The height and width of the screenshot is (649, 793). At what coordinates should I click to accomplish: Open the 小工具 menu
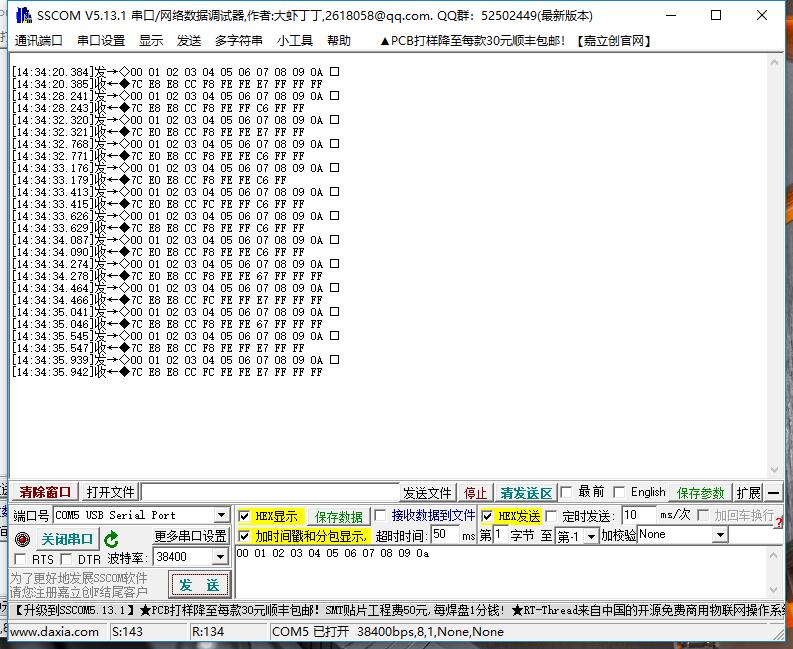coord(295,40)
